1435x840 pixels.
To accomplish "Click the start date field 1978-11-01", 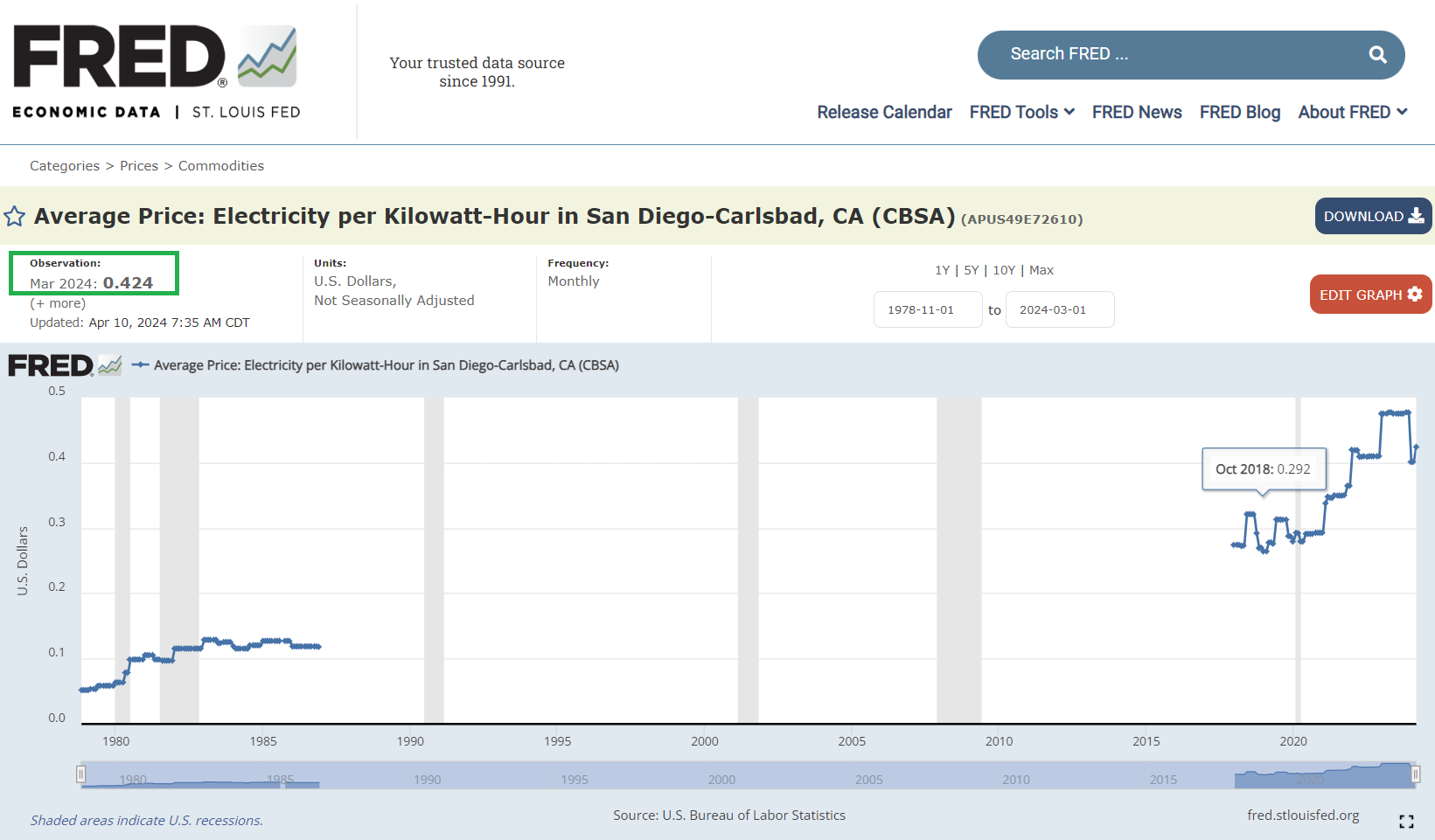I will tap(928, 309).
